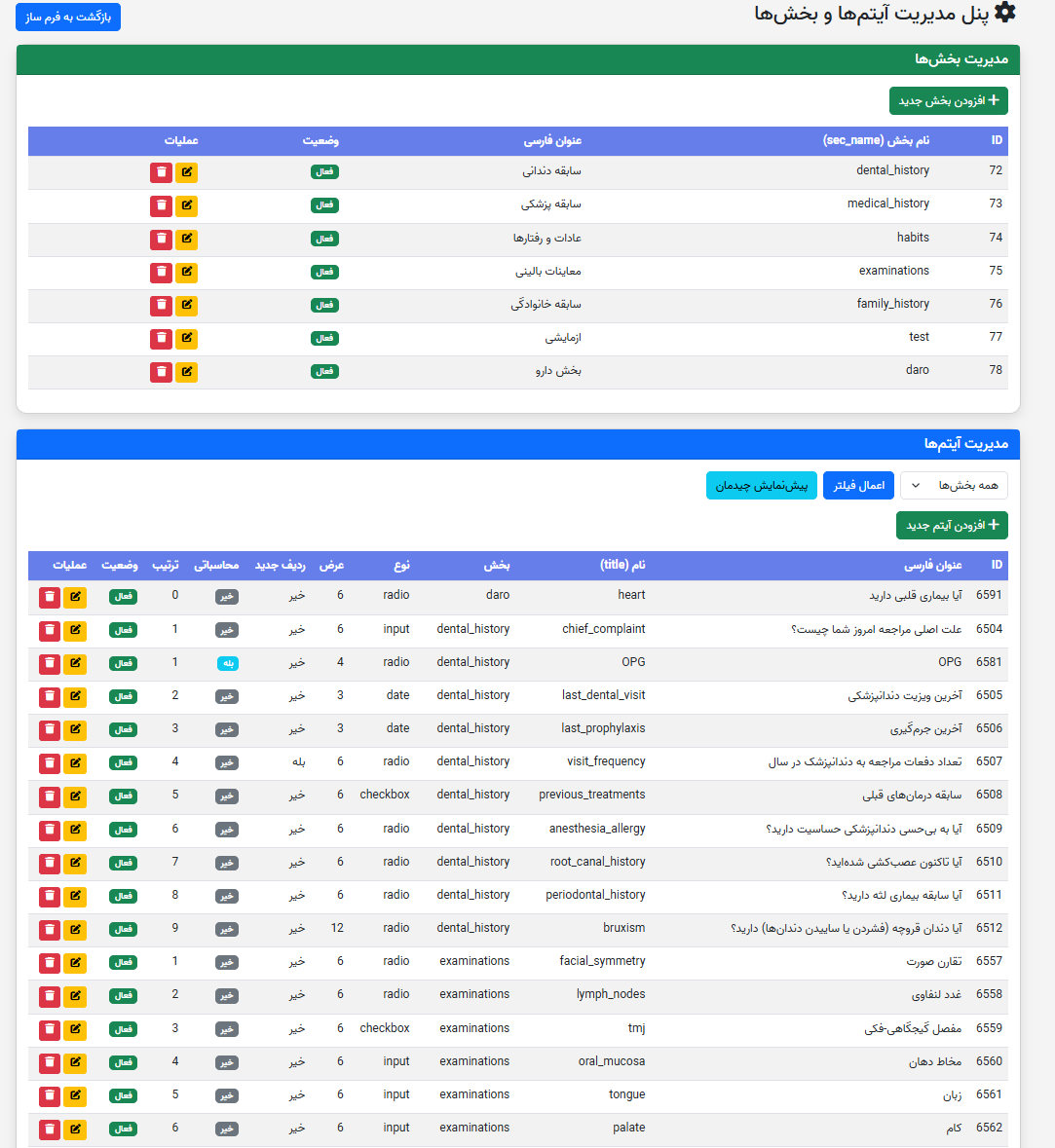Open پیش‌نمایش چیدمان layout preview
This screenshot has height=1148, width=1055.
point(762,486)
